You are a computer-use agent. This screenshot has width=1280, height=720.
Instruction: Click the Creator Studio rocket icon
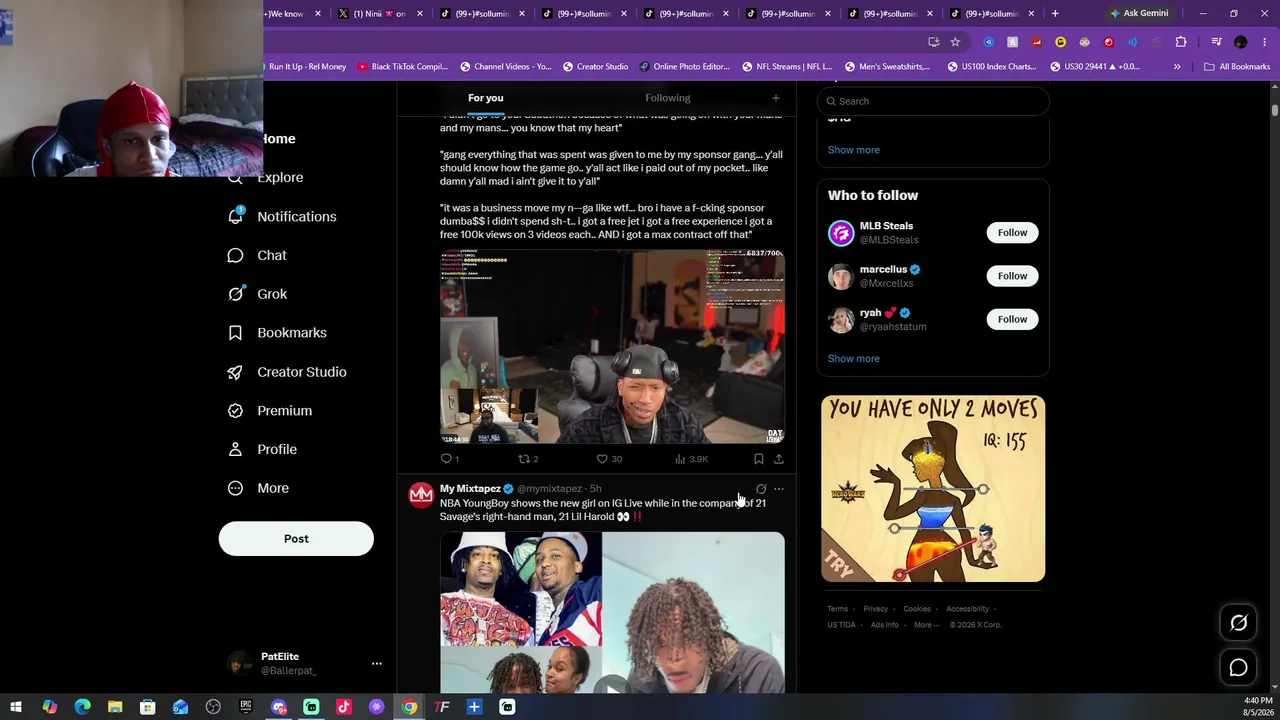point(235,372)
